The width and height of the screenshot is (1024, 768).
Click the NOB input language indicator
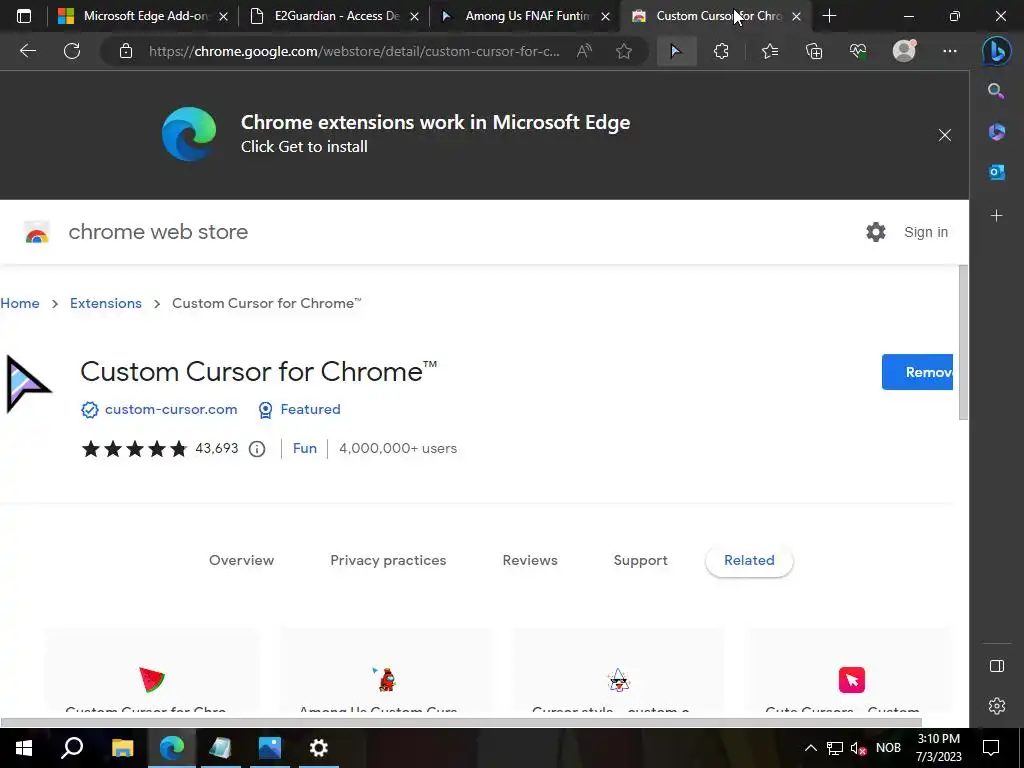point(888,748)
